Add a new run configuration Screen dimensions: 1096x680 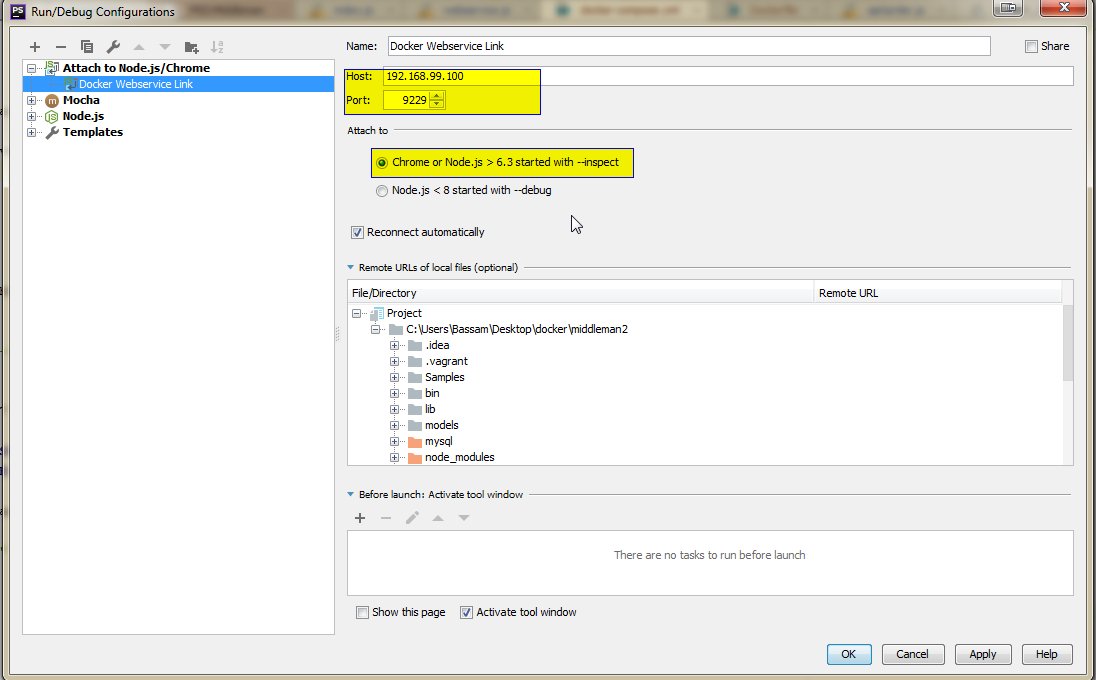(35, 46)
